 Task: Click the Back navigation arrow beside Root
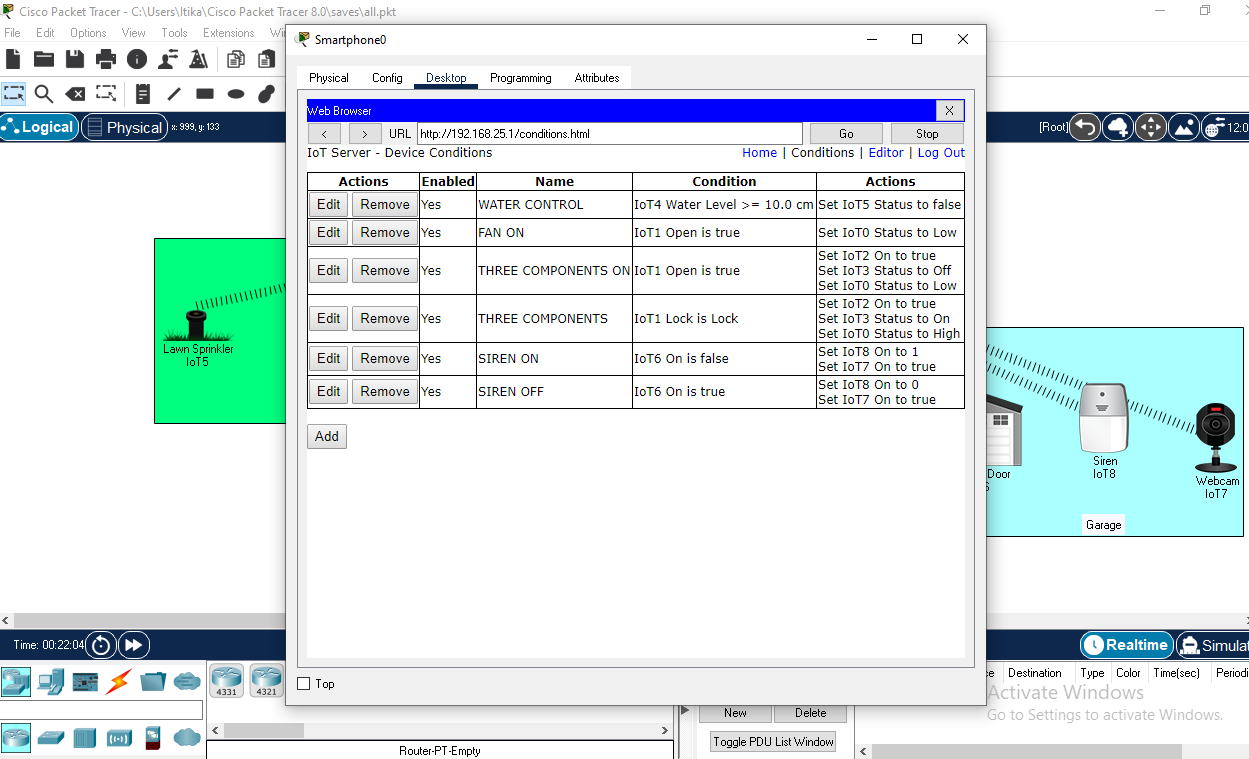click(1086, 127)
